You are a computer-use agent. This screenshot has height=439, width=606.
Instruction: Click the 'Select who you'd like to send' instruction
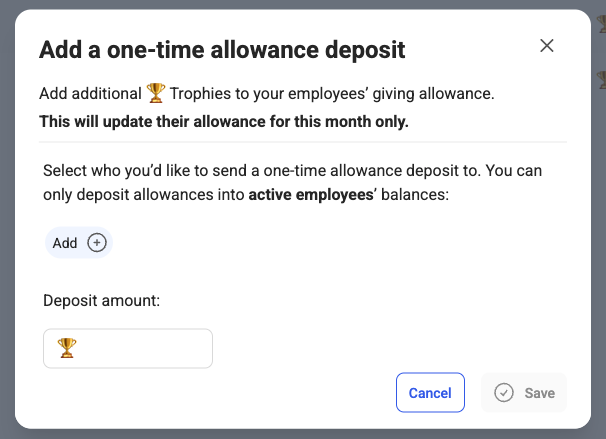293,182
